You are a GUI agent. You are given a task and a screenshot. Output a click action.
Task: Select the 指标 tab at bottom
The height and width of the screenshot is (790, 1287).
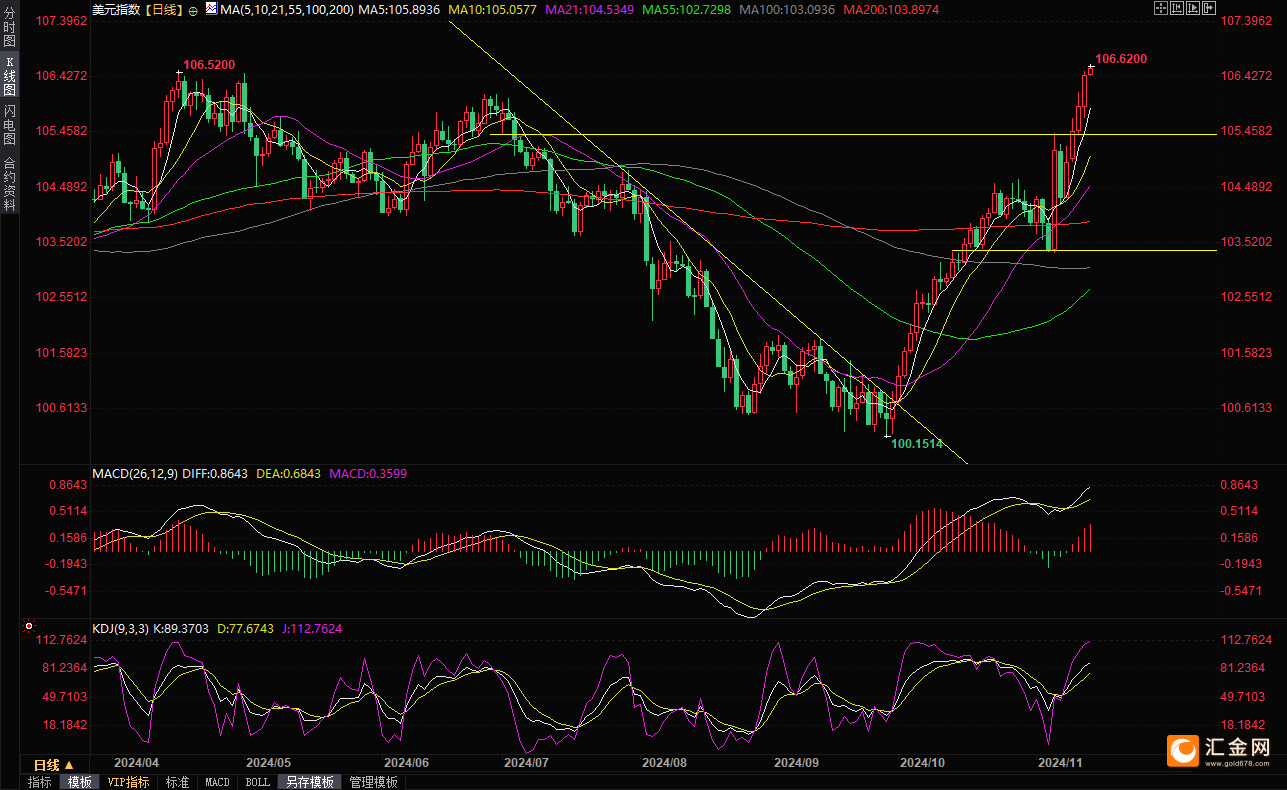(x=40, y=782)
